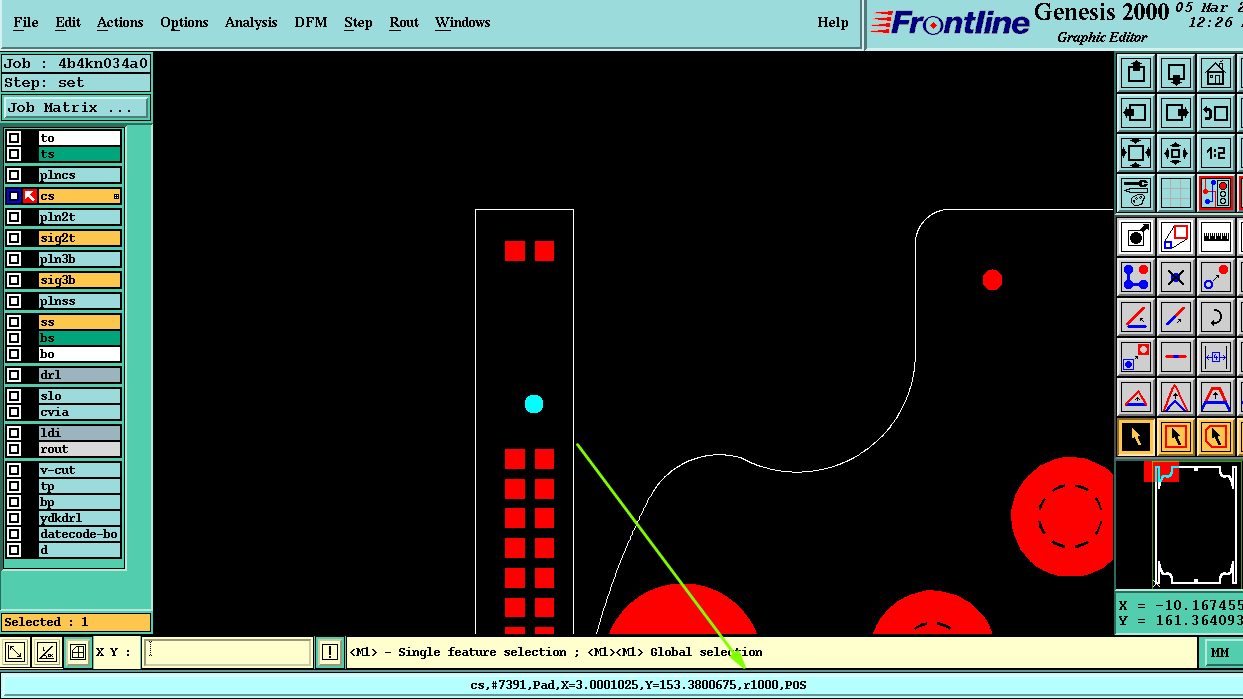Image resolution: width=1243 pixels, height=699 pixels.
Task: Click the pan up view icon
Action: [1136, 72]
